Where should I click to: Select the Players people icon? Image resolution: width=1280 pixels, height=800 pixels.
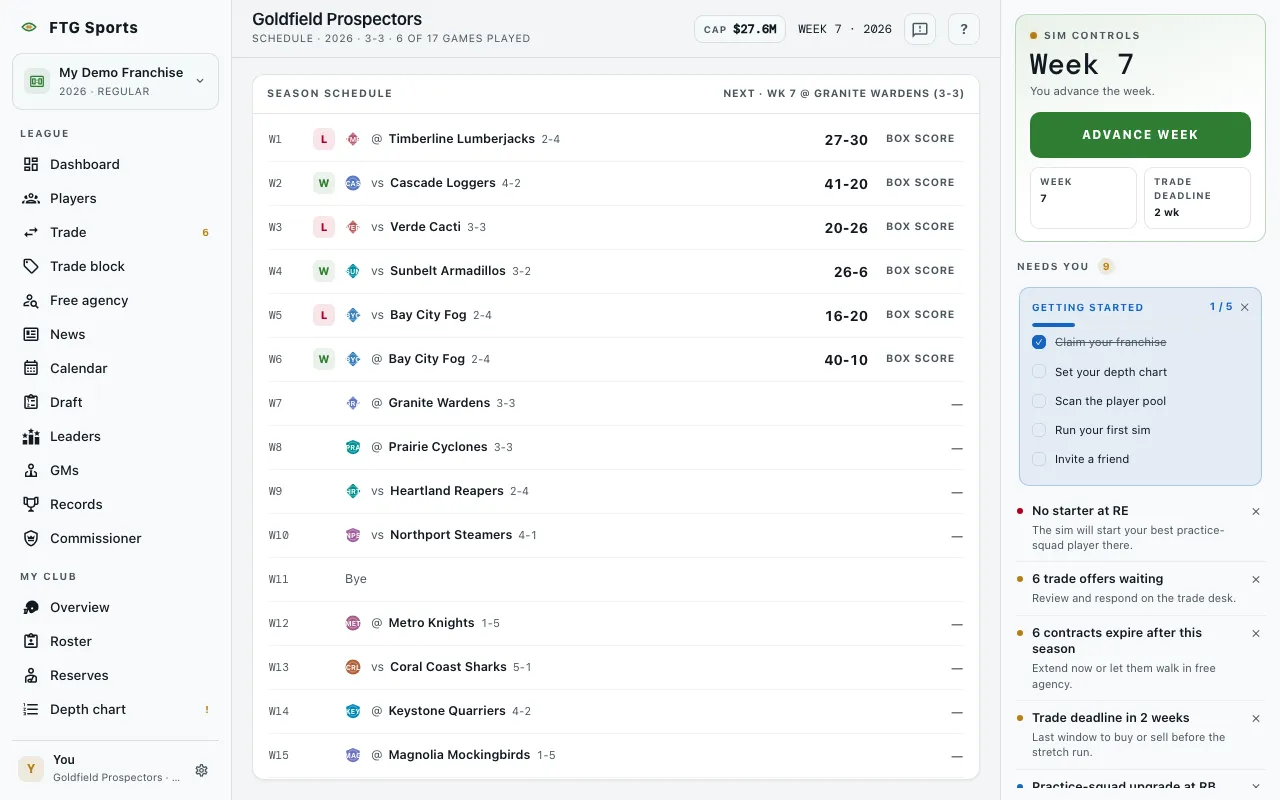tap(31, 198)
